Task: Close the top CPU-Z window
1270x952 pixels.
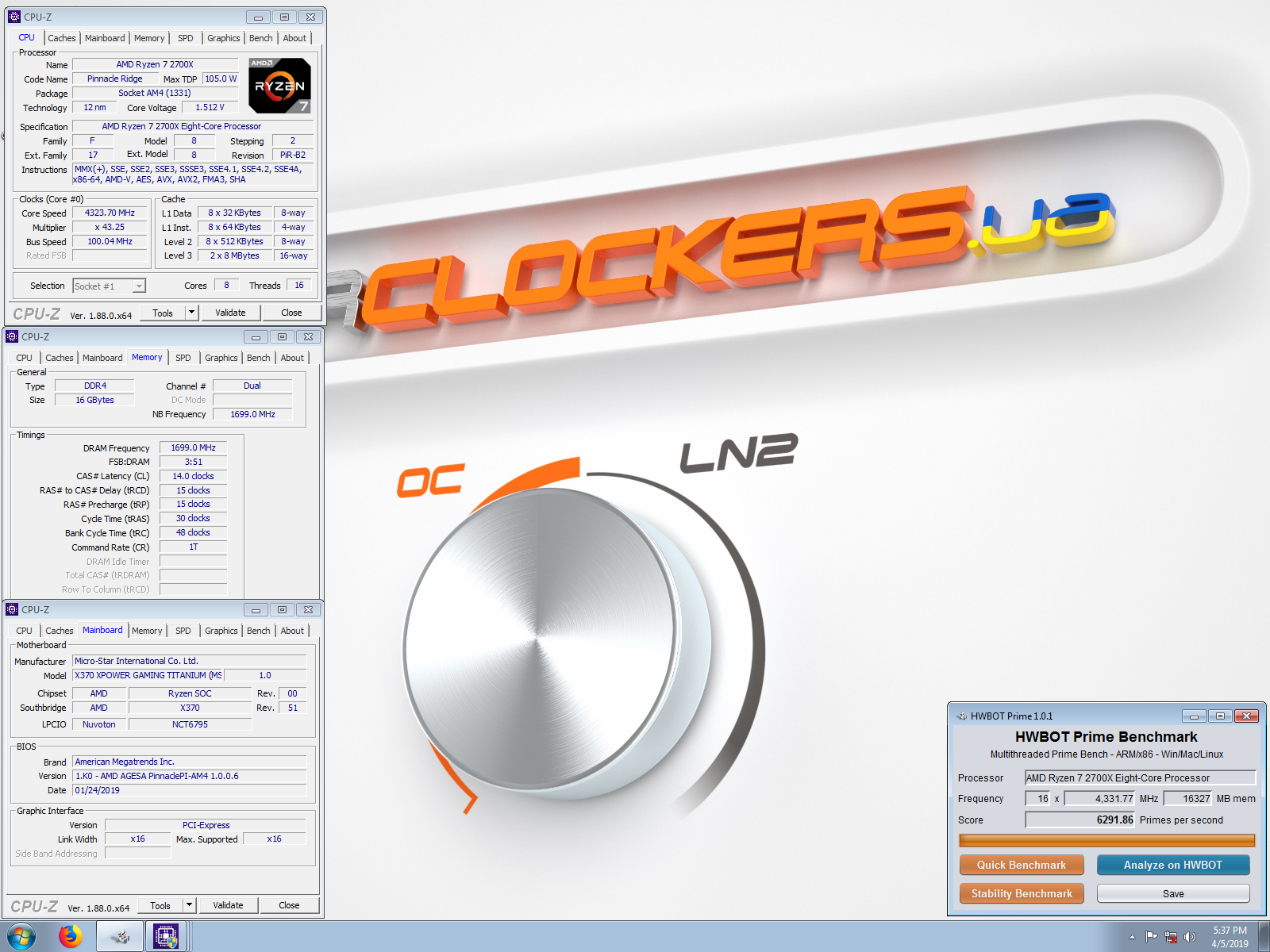Action: (311, 17)
